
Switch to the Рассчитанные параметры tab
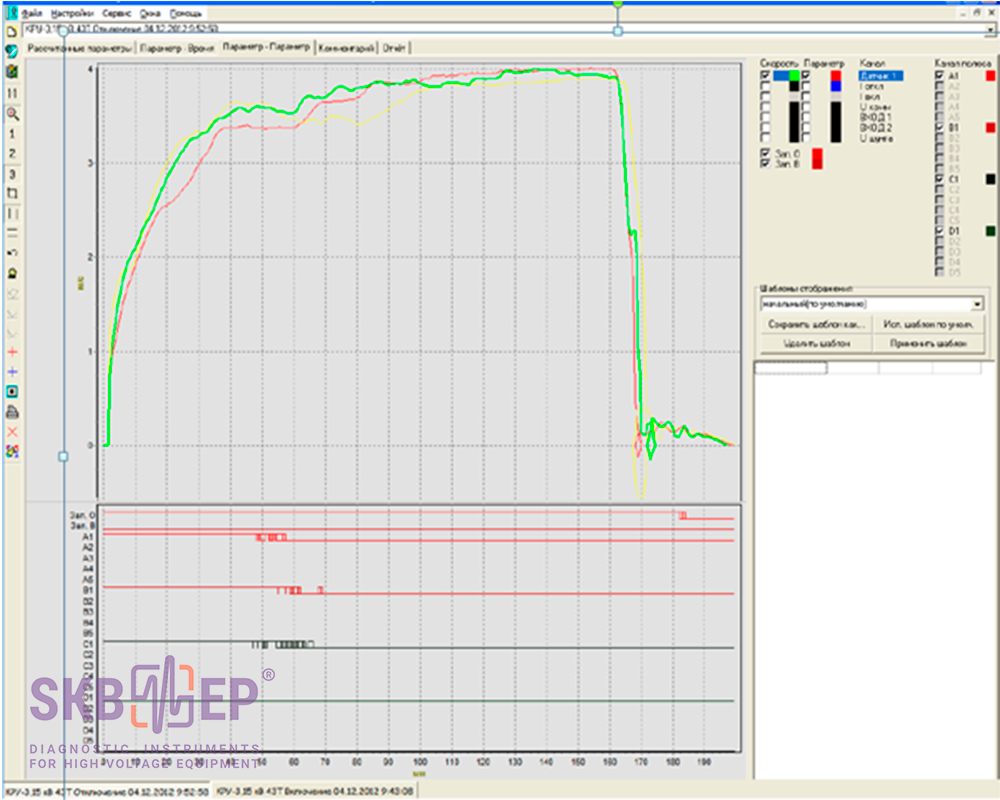[x=80, y=48]
